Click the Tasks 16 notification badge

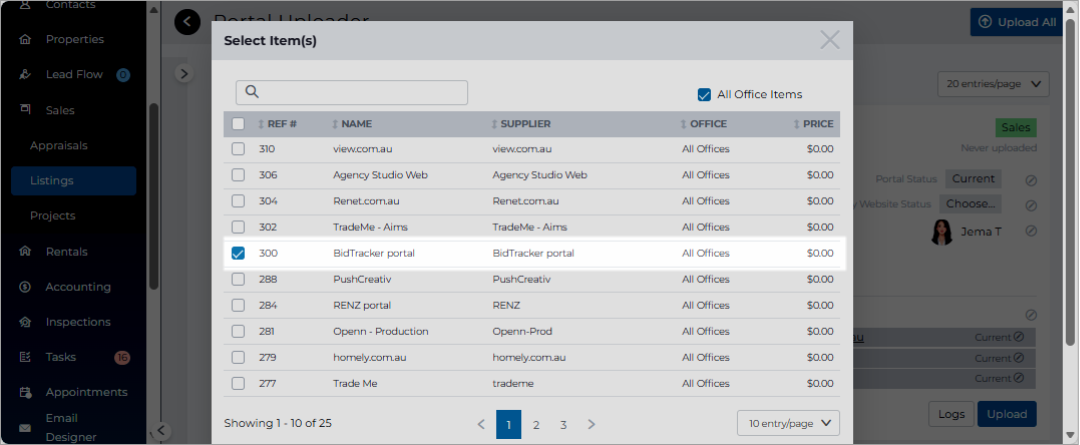[123, 358]
